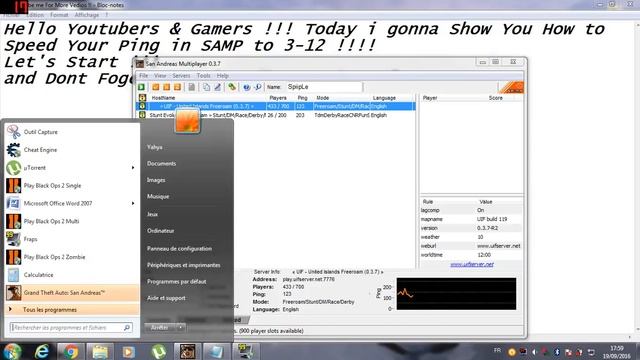The height and width of the screenshot is (360, 640).
Task: Open media player icon on taskbar
Action: point(129,351)
